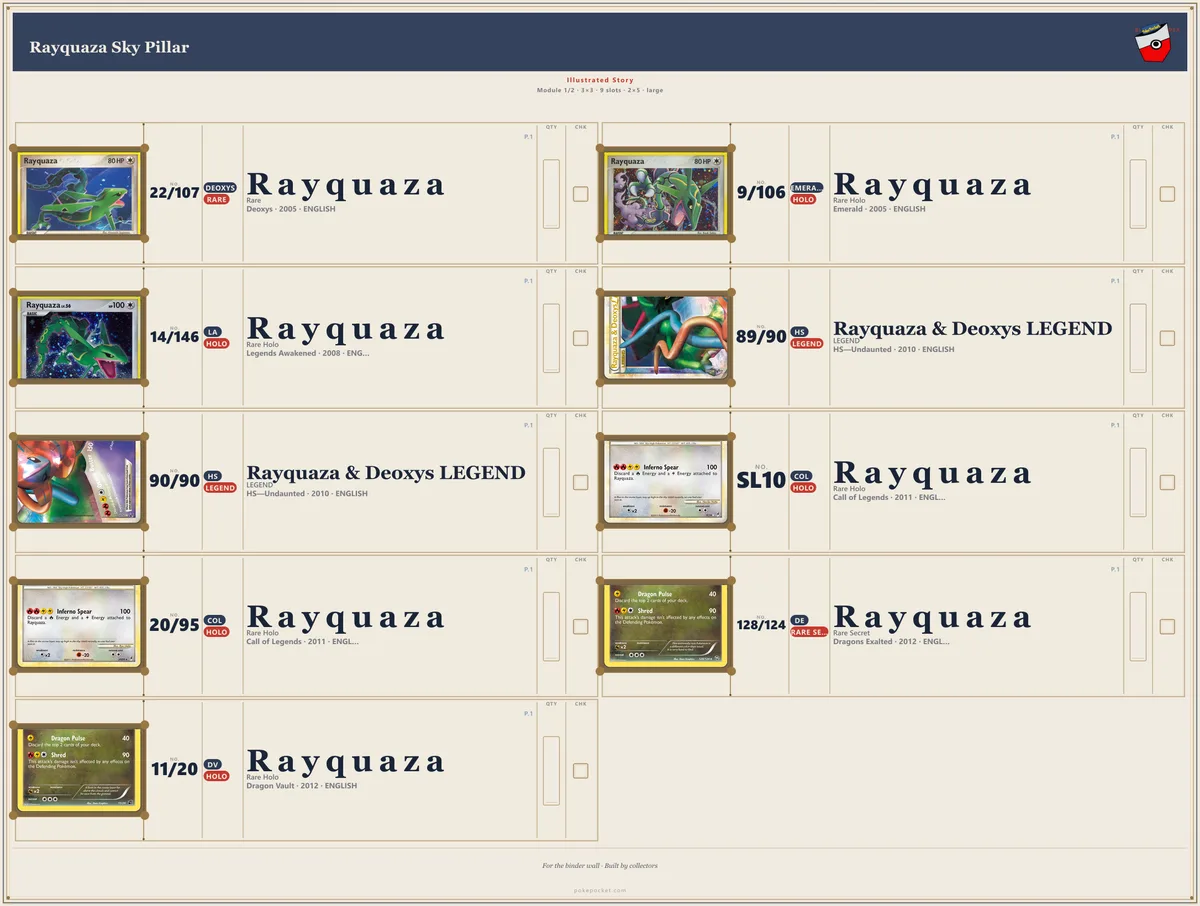Open the 128/124 Dragons Exalted card thumbnail
1200x906 pixels.
point(666,626)
